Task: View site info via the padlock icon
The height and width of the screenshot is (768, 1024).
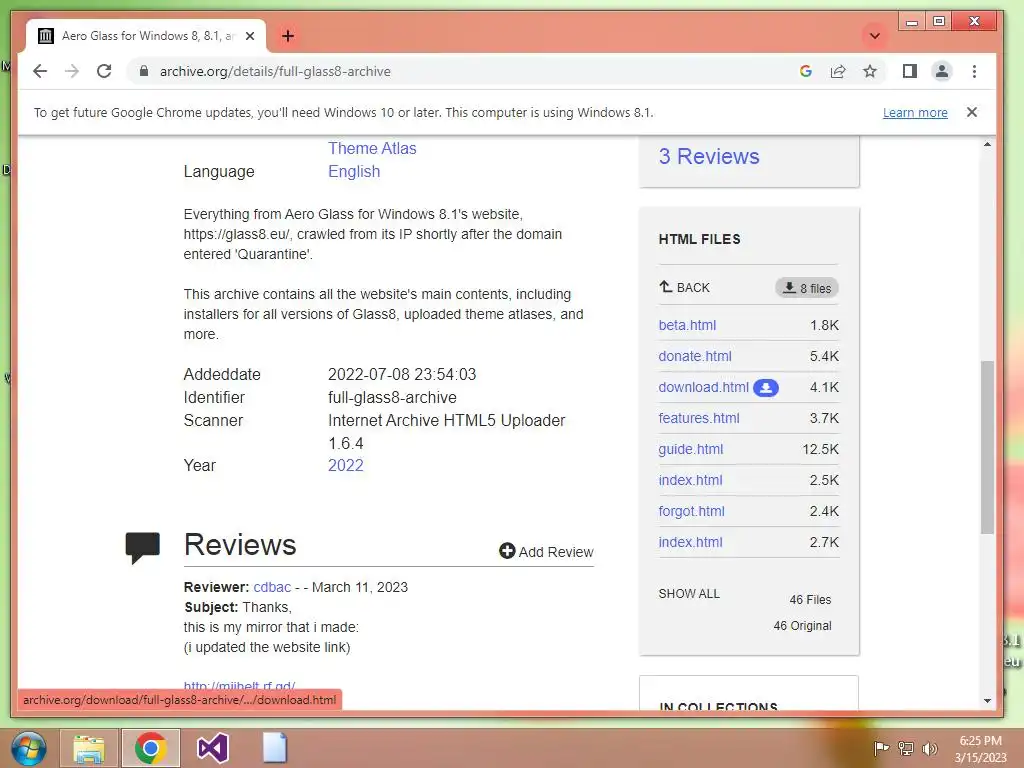Action: pos(144,71)
